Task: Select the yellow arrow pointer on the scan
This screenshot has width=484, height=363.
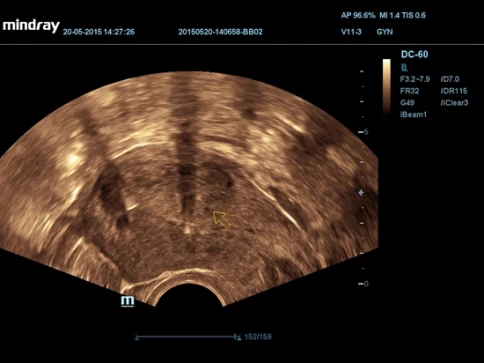Action: (x=222, y=220)
